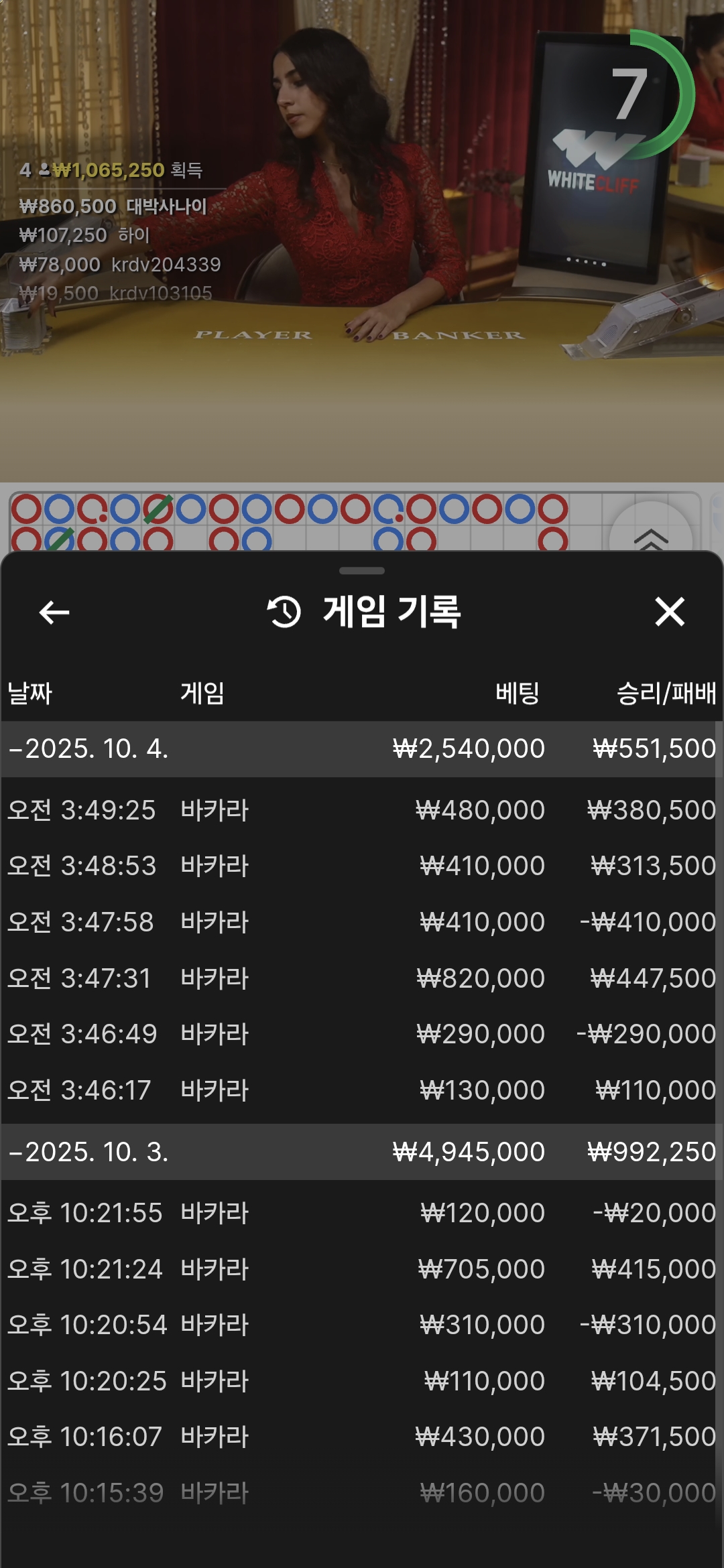Screen dimensions: 724x1568
Task: Select the 오전 3:47:58 losing round
Action: [362, 922]
